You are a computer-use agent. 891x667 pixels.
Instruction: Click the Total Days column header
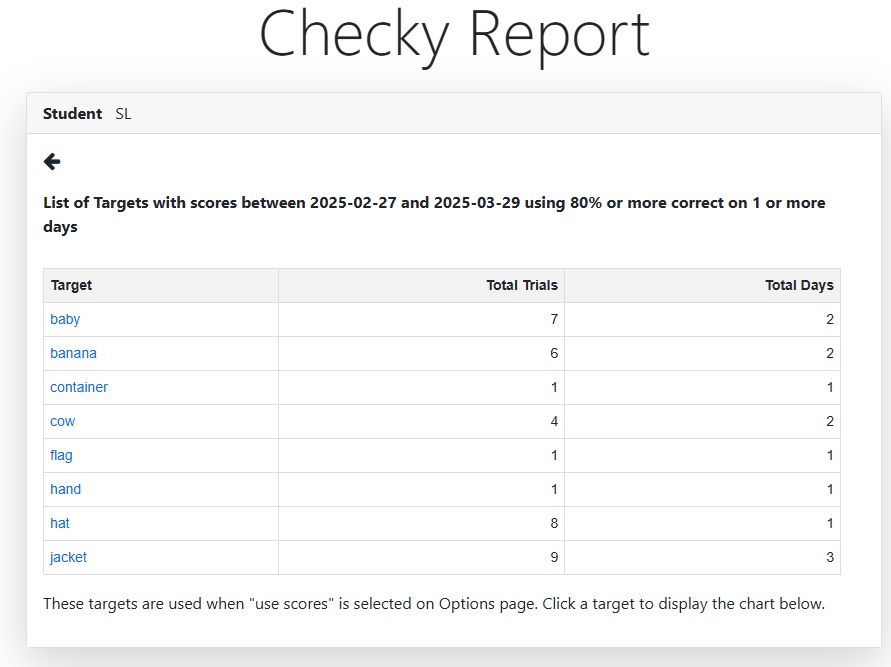point(799,285)
